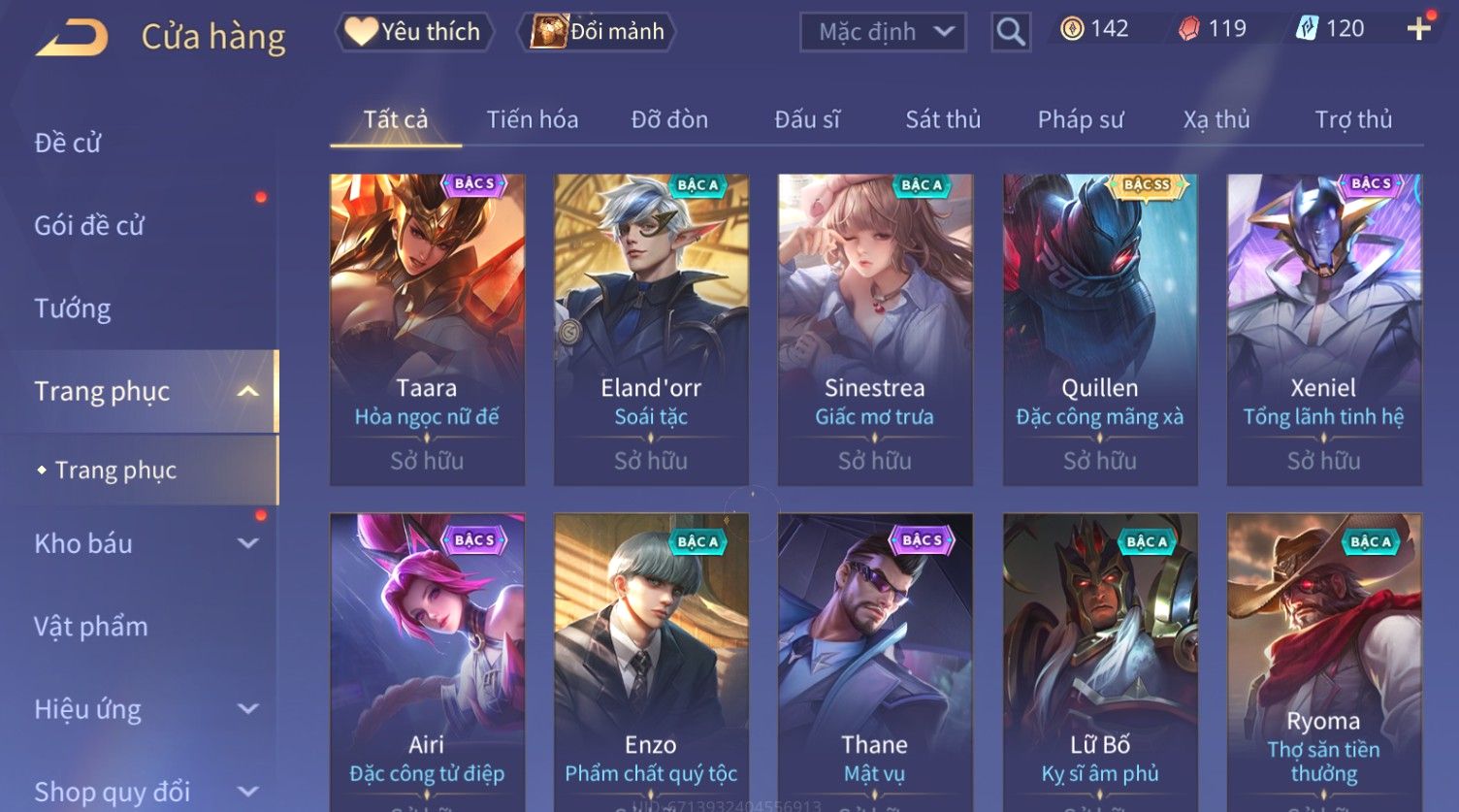The image size is (1459, 812).
Task: Open Tướng in the sidebar
Action: [x=73, y=309]
